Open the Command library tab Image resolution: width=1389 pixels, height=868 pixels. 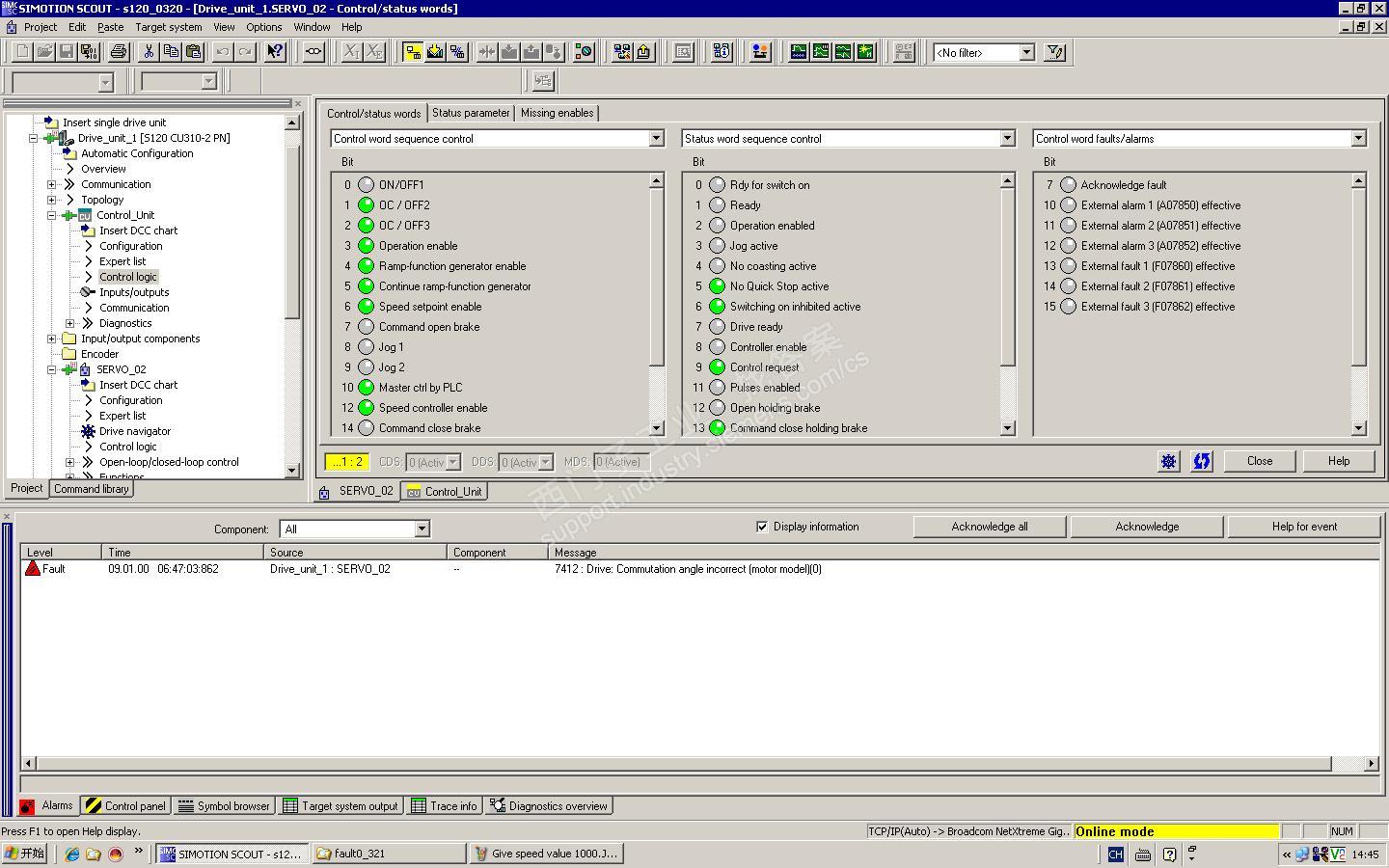(91, 489)
